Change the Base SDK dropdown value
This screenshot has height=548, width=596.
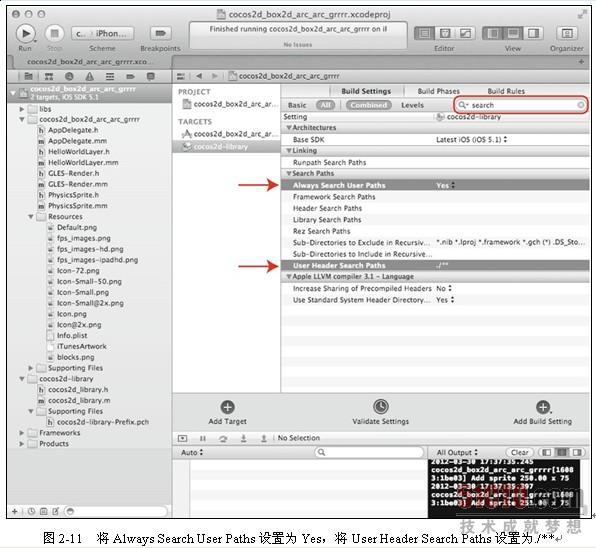pos(471,139)
